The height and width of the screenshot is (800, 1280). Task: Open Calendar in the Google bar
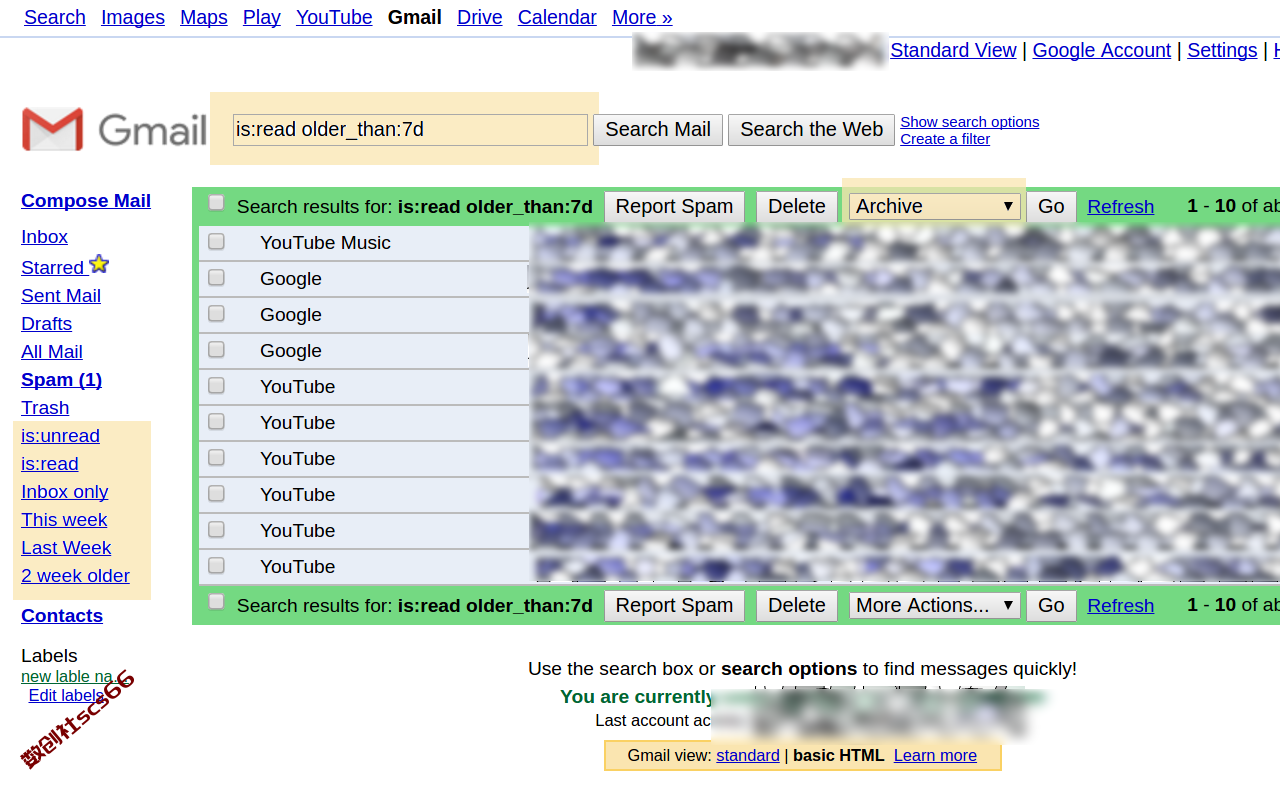pos(557,17)
